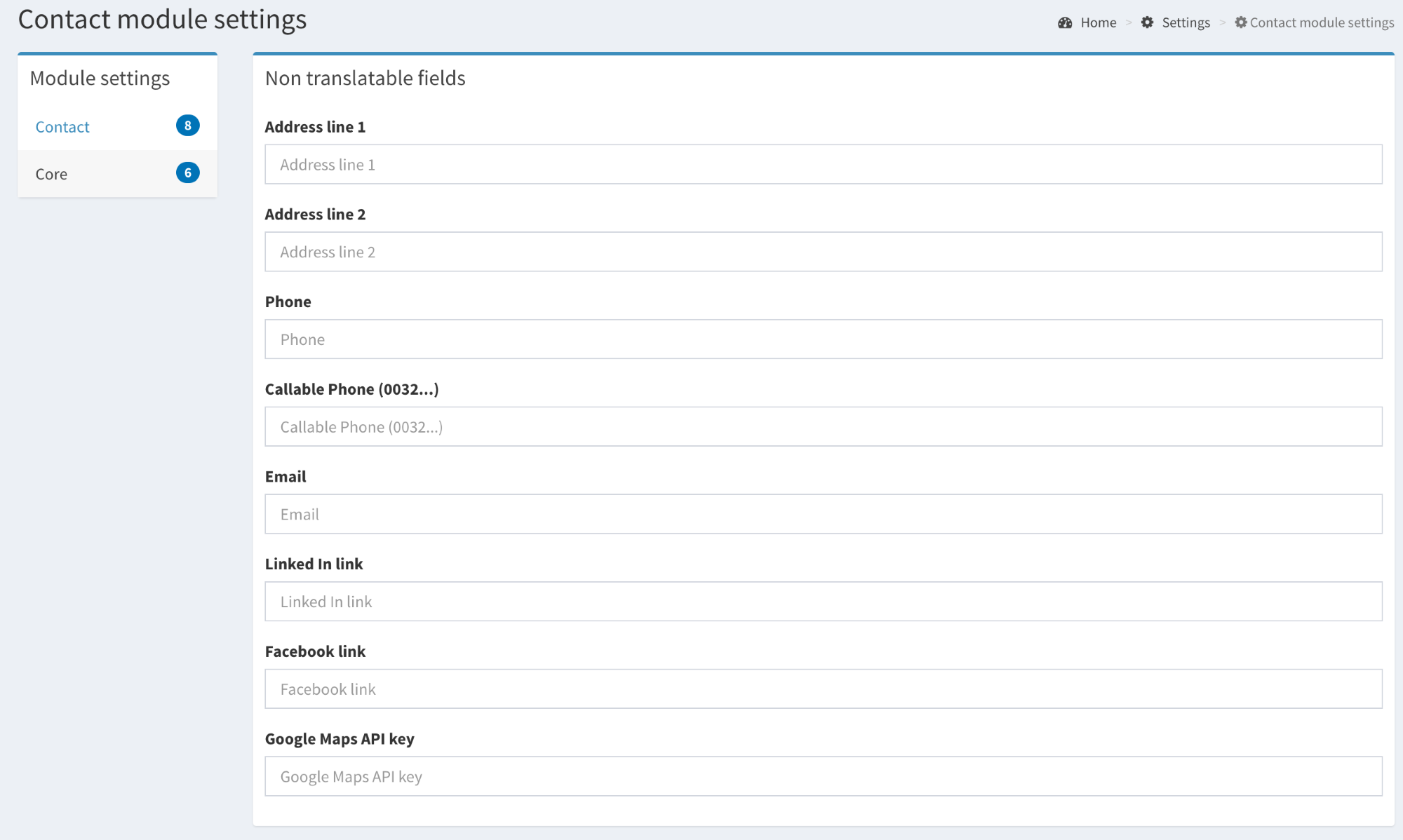Click the Module settings panel title

tap(100, 78)
